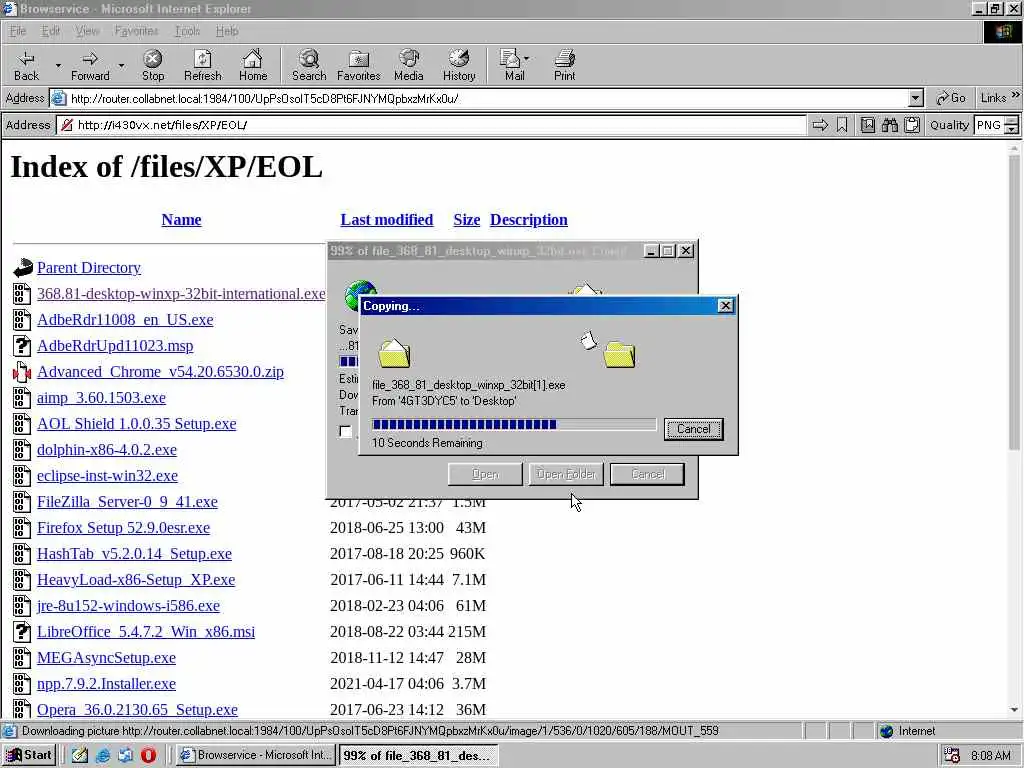Click the Parent Directory back-arrow icon

pyautogui.click(x=22, y=267)
